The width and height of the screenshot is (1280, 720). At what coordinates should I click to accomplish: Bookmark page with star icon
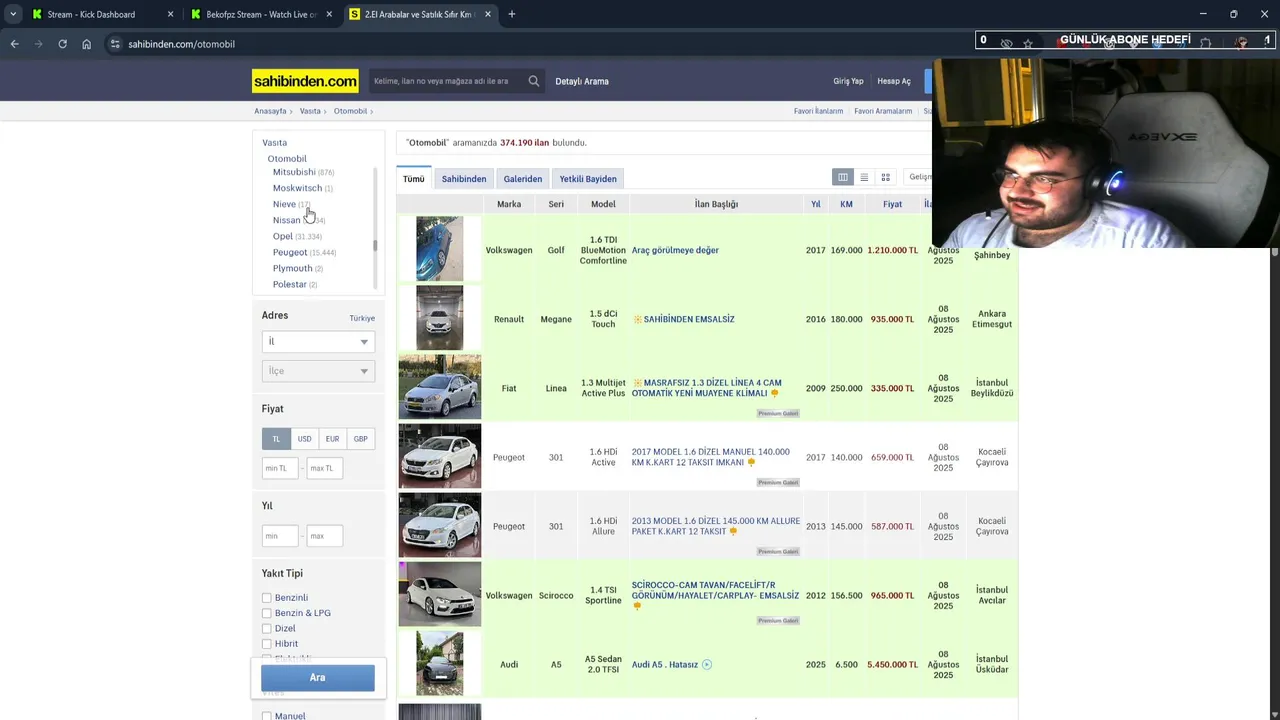[x=1028, y=44]
